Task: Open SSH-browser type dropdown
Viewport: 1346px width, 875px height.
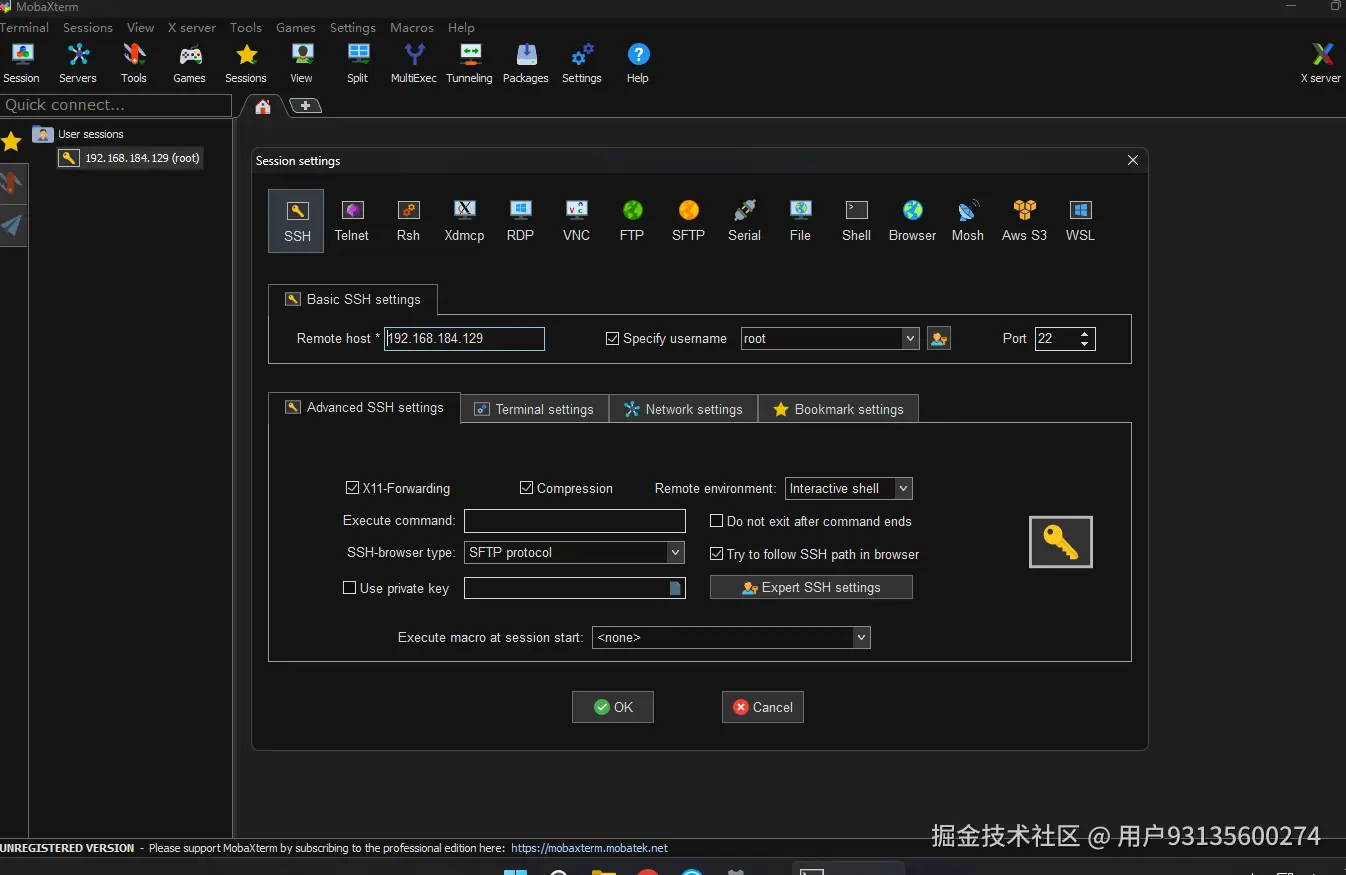Action: pyautogui.click(x=676, y=552)
